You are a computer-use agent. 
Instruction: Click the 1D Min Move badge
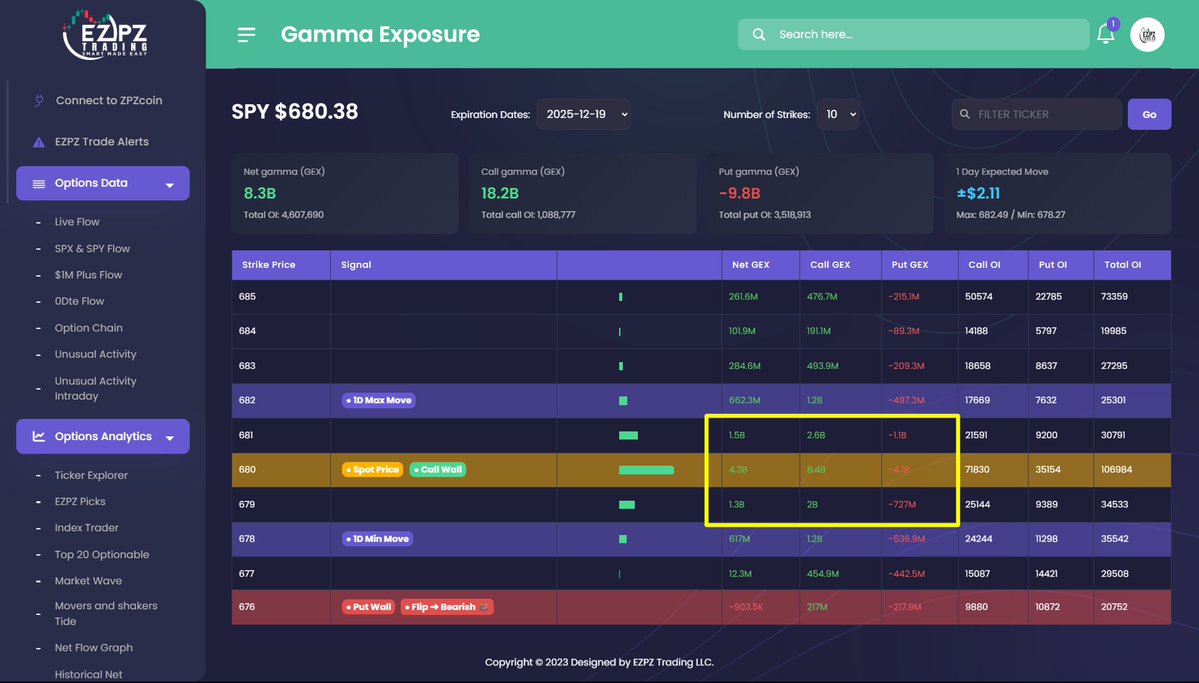(377, 538)
